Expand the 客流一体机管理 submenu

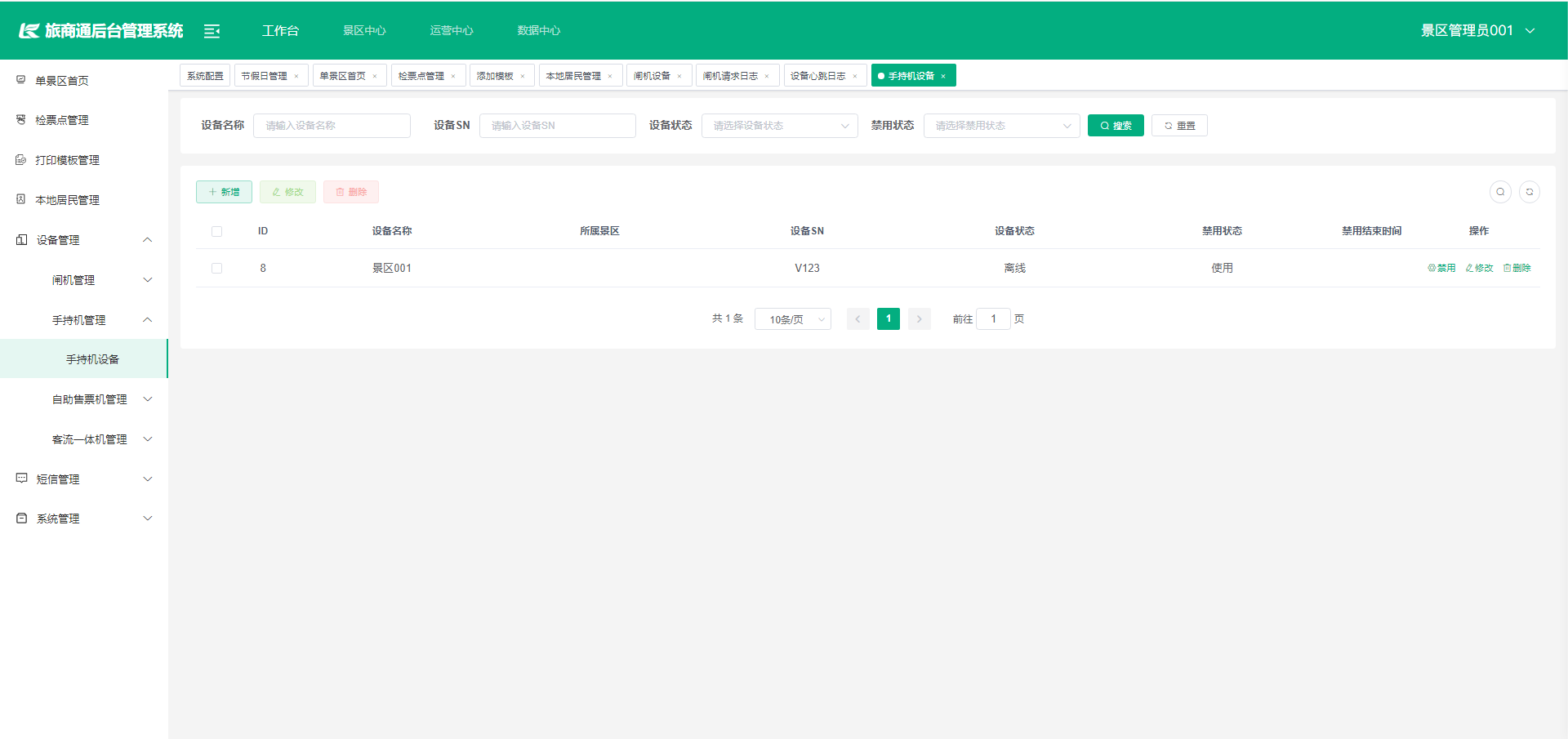[84, 439]
